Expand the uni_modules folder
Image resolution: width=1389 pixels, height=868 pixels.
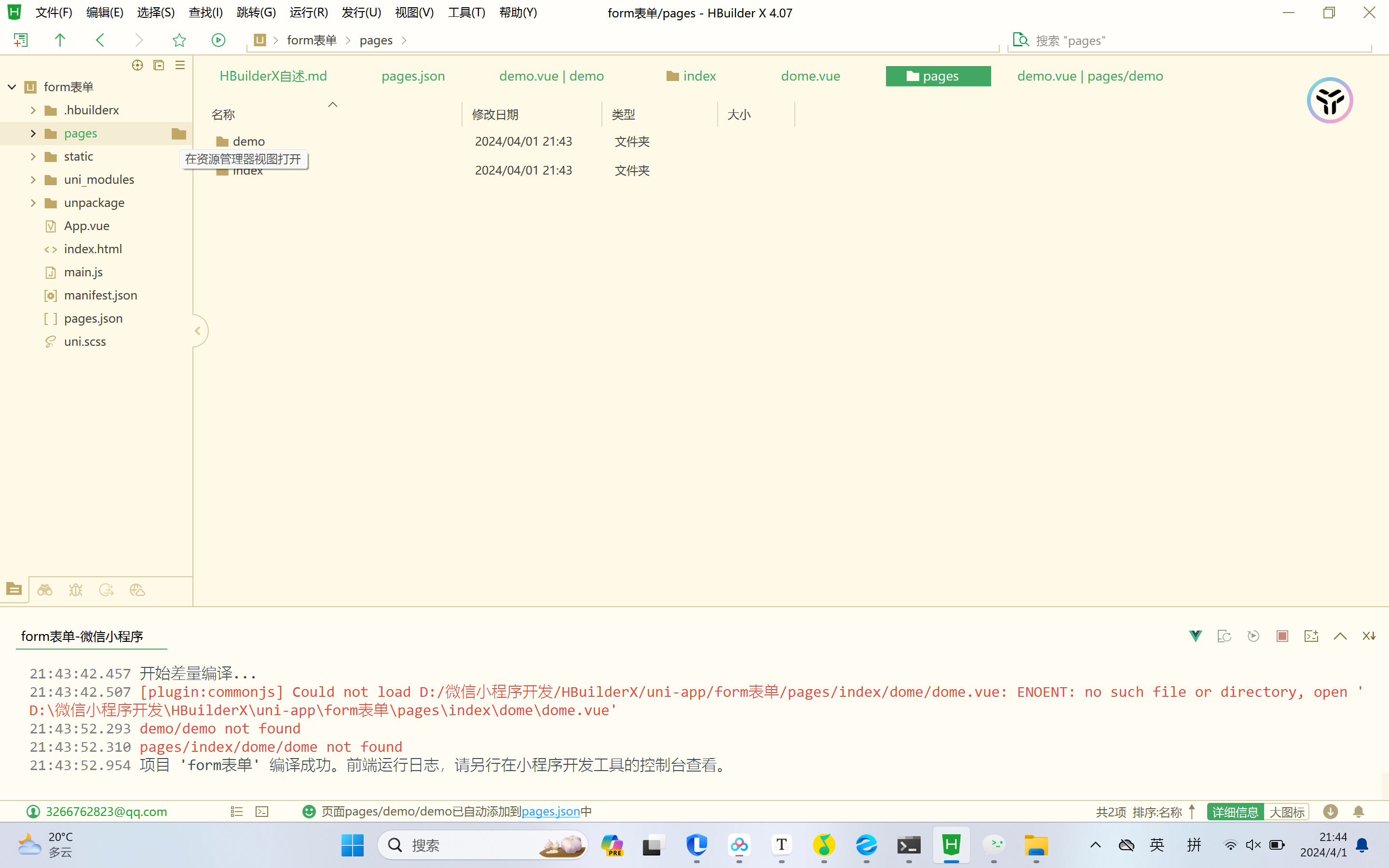pos(33,180)
